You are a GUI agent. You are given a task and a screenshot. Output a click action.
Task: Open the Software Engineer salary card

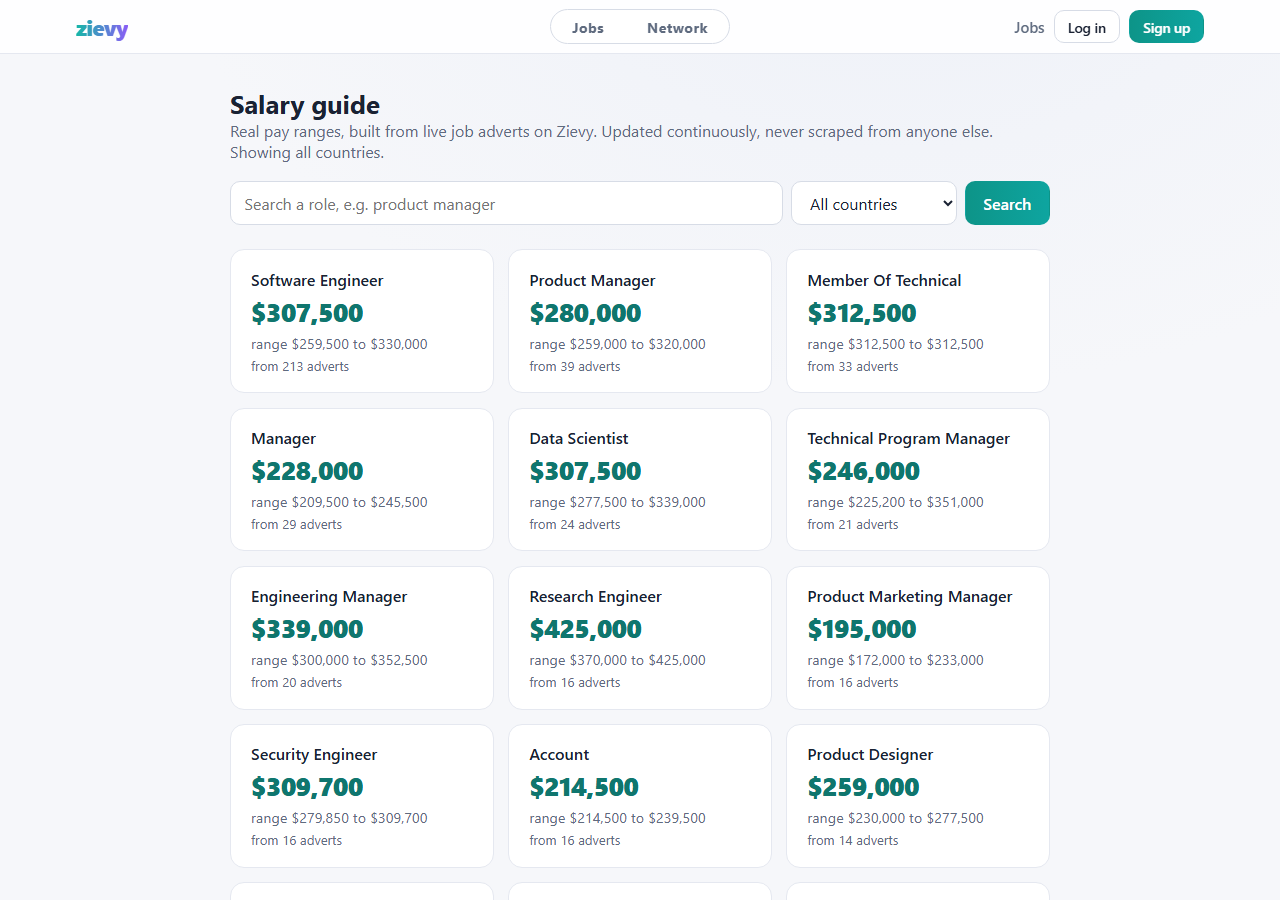click(x=362, y=321)
